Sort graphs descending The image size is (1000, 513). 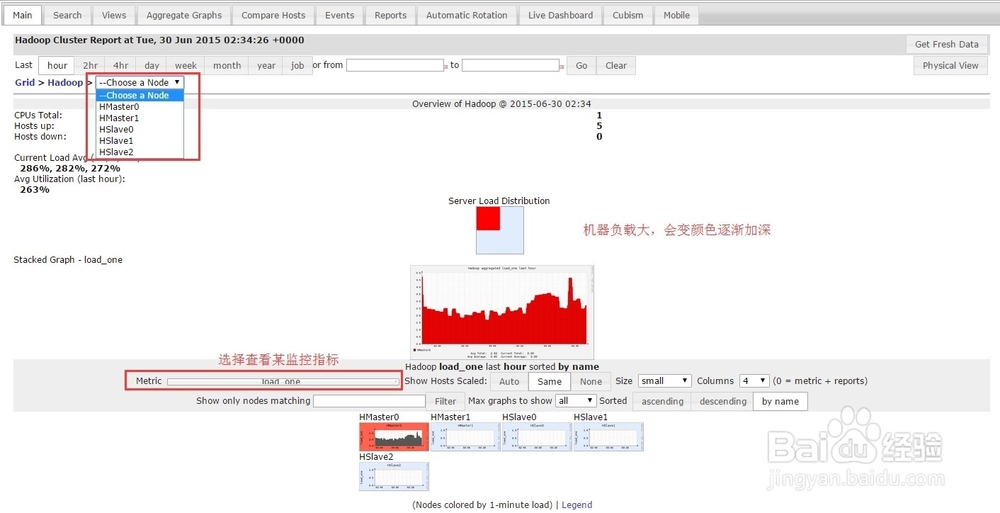(723, 401)
